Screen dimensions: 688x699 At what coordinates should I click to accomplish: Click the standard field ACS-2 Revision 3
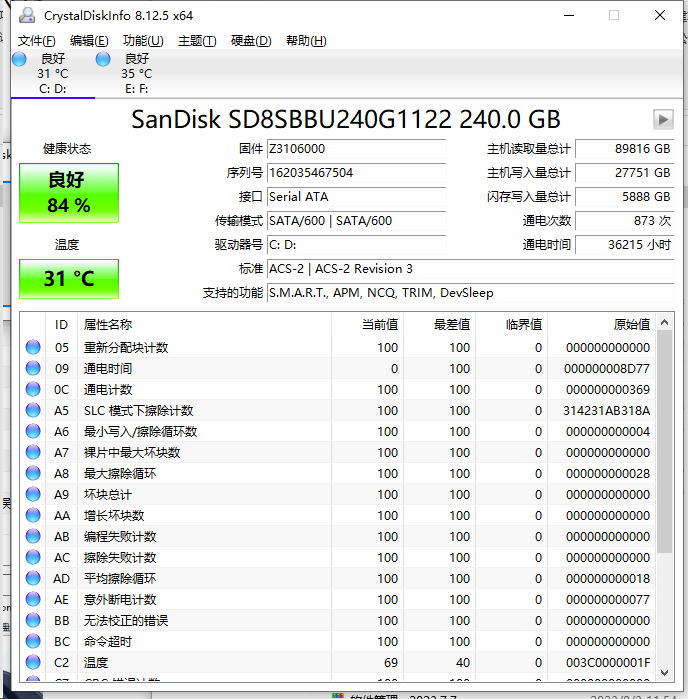(x=470, y=269)
